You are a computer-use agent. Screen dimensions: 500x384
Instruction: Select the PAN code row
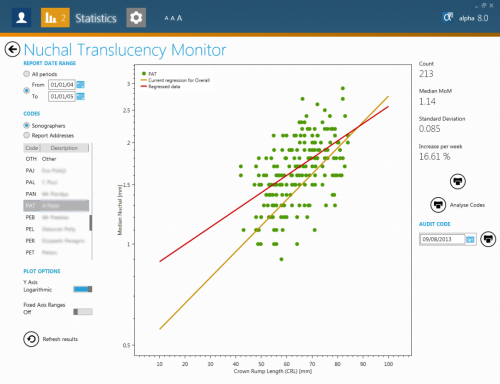[56, 194]
